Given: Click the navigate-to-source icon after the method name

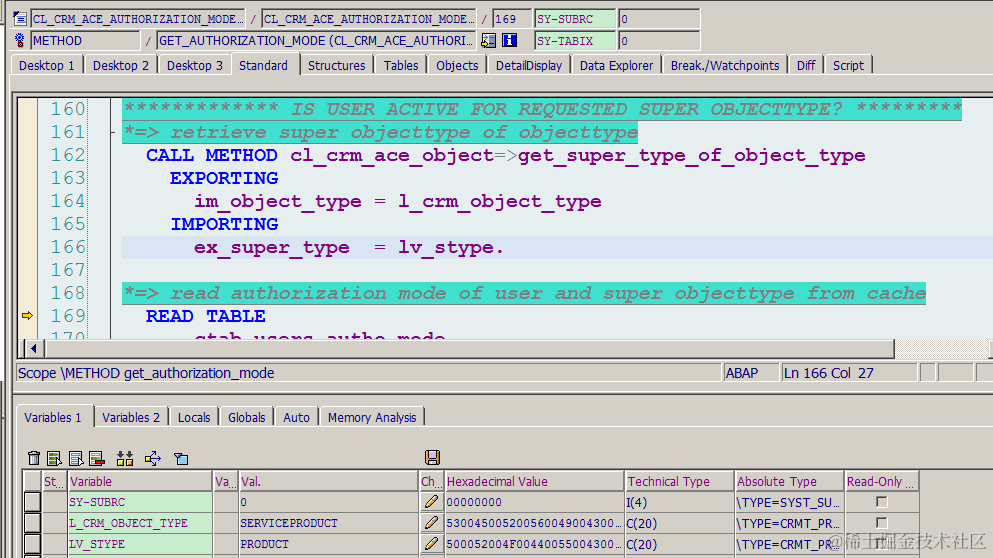Looking at the screenshot, I should click(x=488, y=41).
